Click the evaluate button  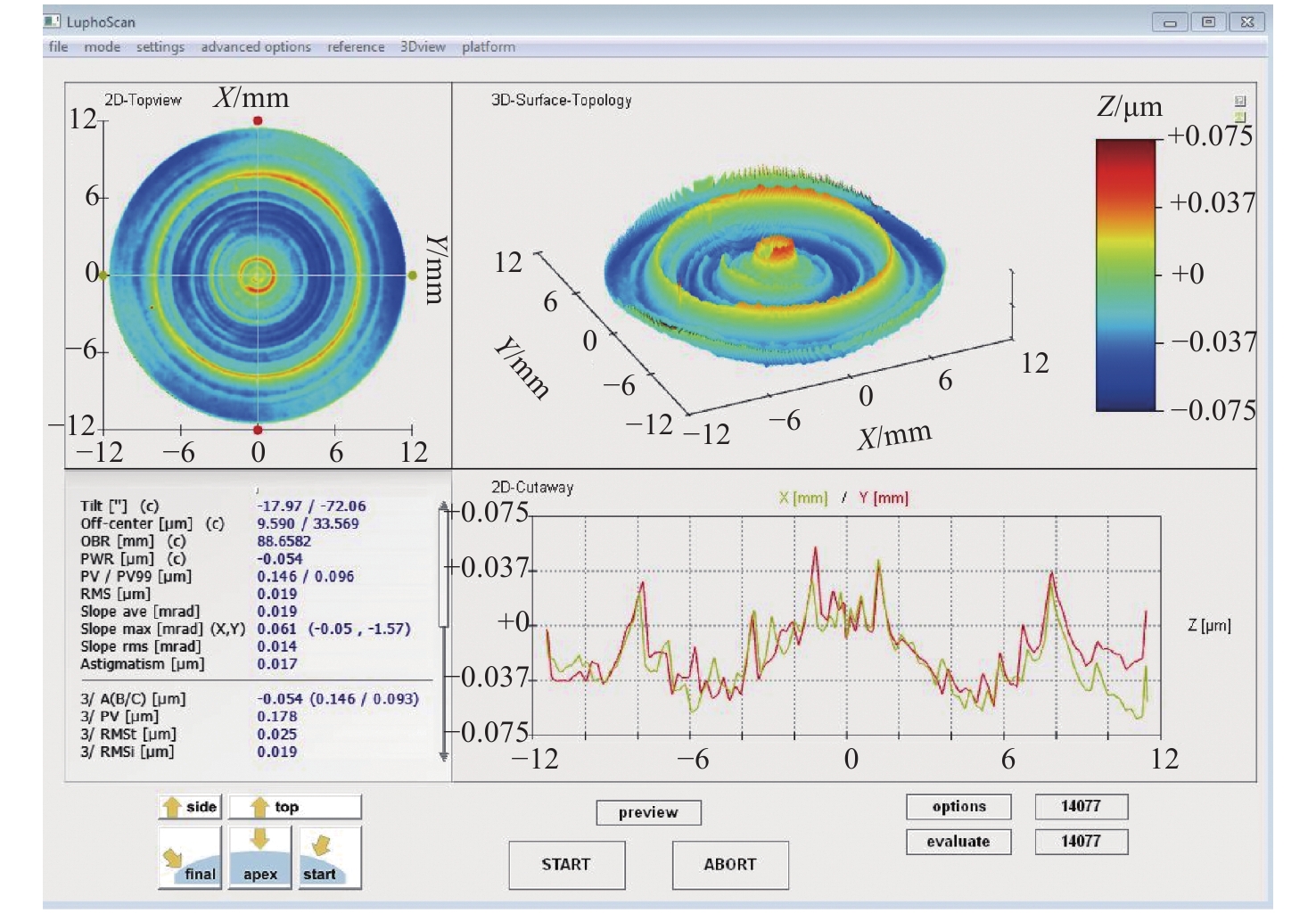(x=958, y=842)
